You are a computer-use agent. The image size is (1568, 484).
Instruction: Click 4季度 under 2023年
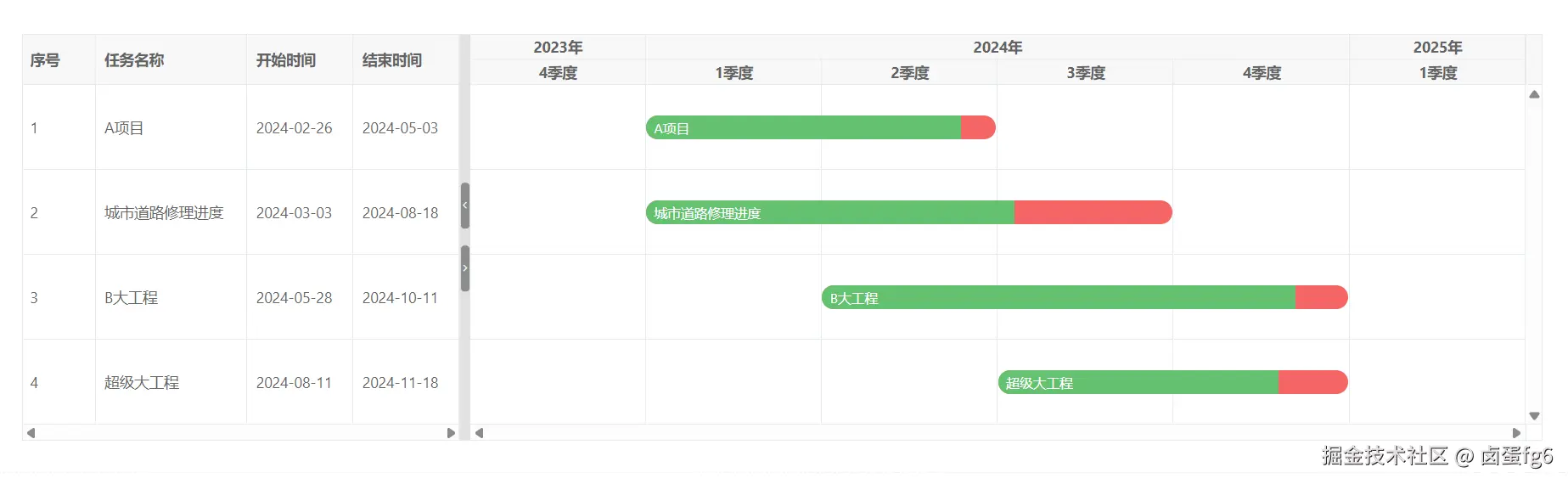pyautogui.click(x=558, y=73)
